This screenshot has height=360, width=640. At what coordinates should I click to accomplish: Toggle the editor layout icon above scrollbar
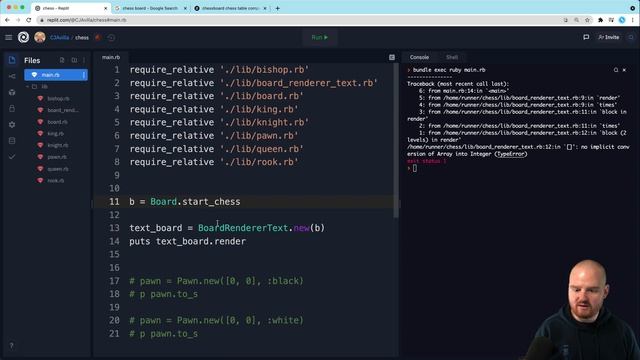coord(392,57)
